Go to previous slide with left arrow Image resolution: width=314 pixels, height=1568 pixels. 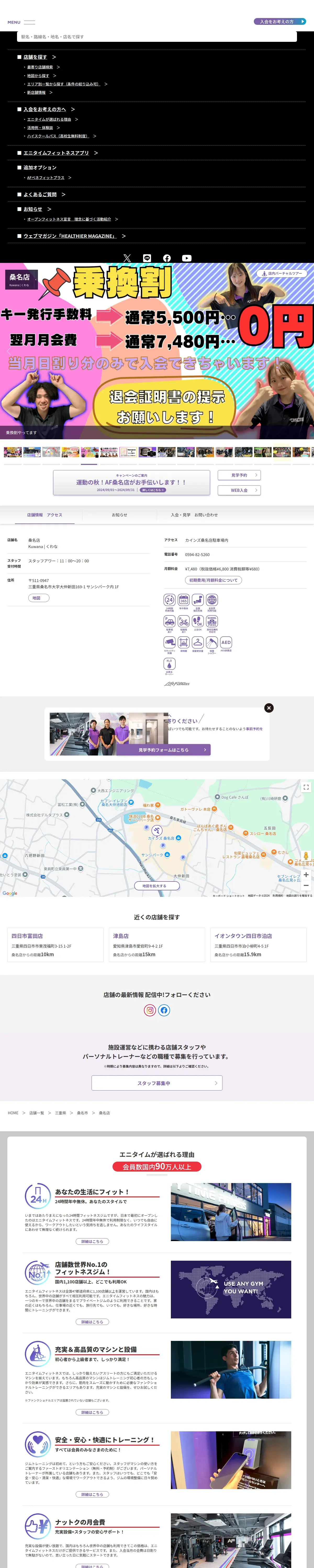pyautogui.click(x=9, y=351)
